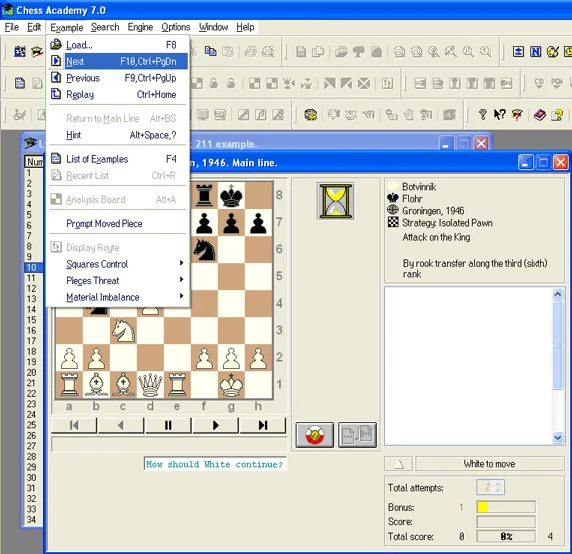Jump to last move button
This screenshot has width=572, height=554.
click(x=263, y=425)
